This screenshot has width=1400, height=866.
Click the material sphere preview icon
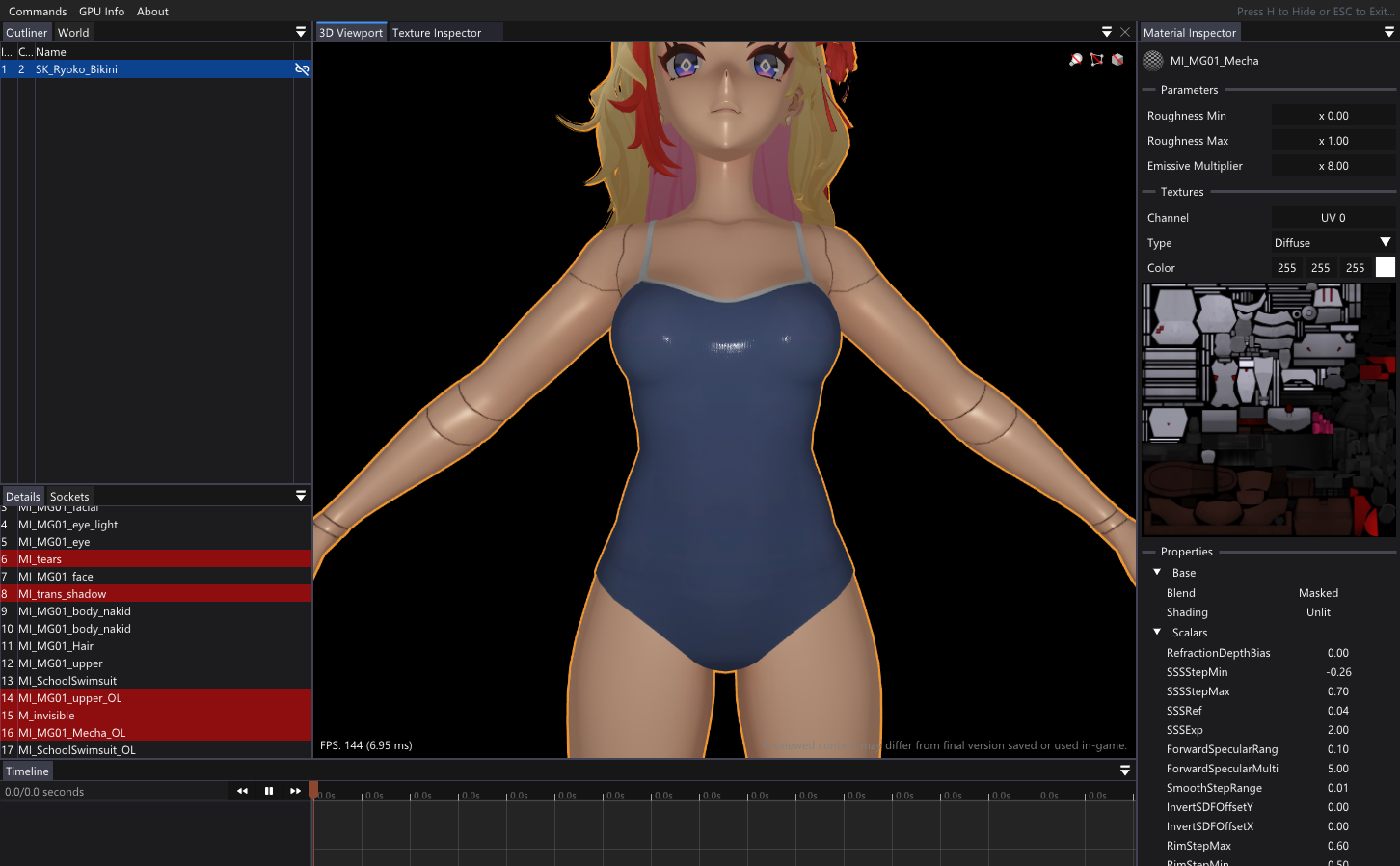[1153, 61]
